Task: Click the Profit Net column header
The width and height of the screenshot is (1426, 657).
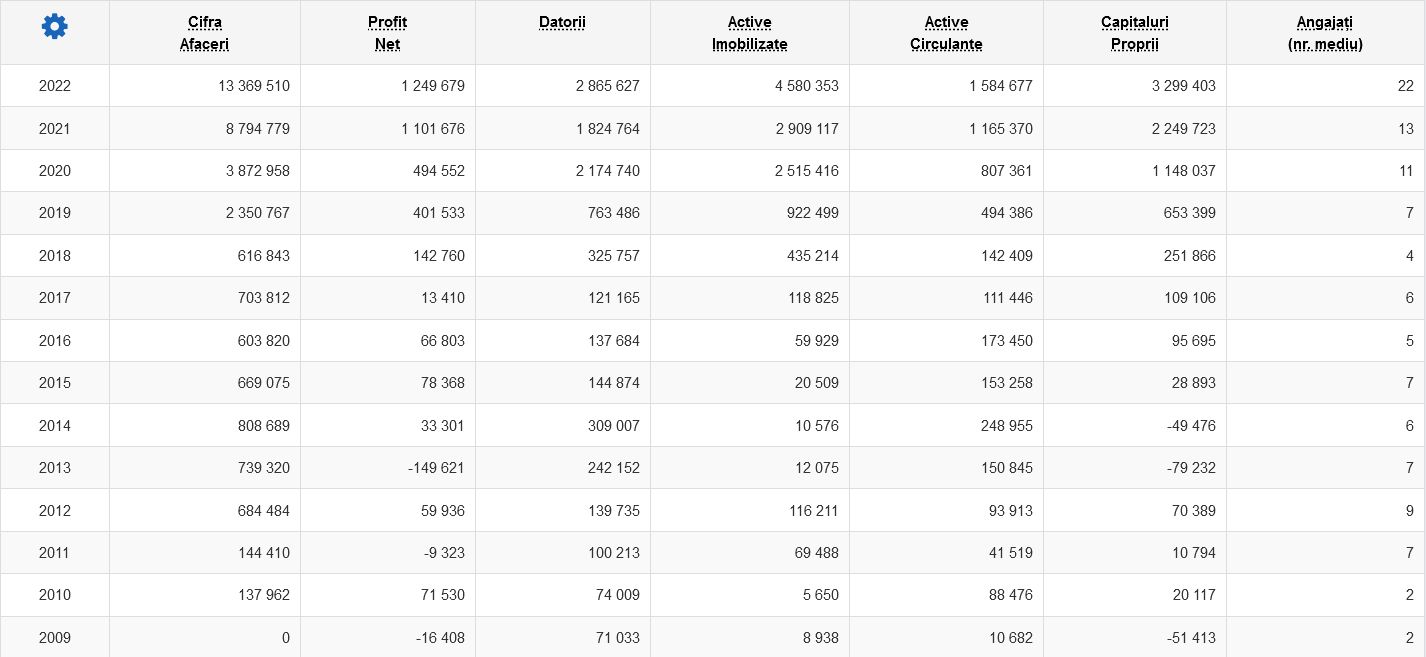Action: click(387, 33)
